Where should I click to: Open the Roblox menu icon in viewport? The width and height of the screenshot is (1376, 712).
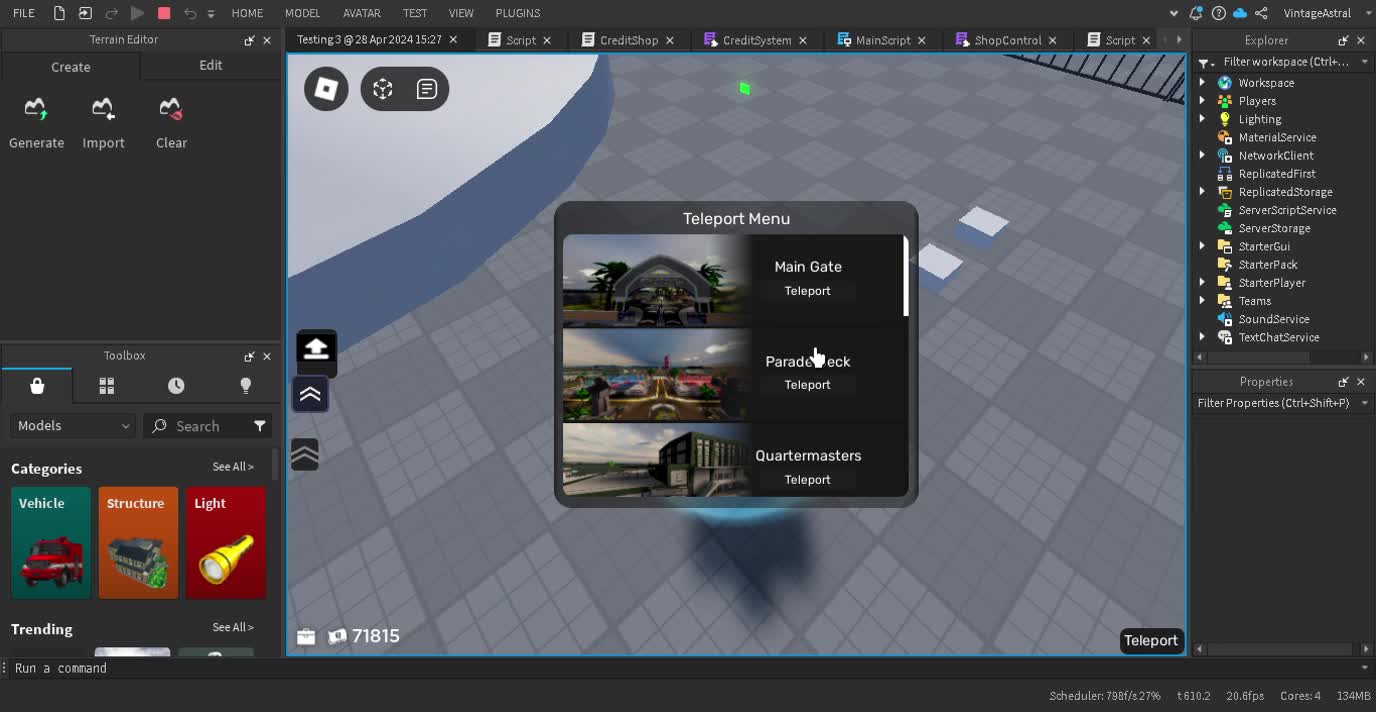[326, 89]
